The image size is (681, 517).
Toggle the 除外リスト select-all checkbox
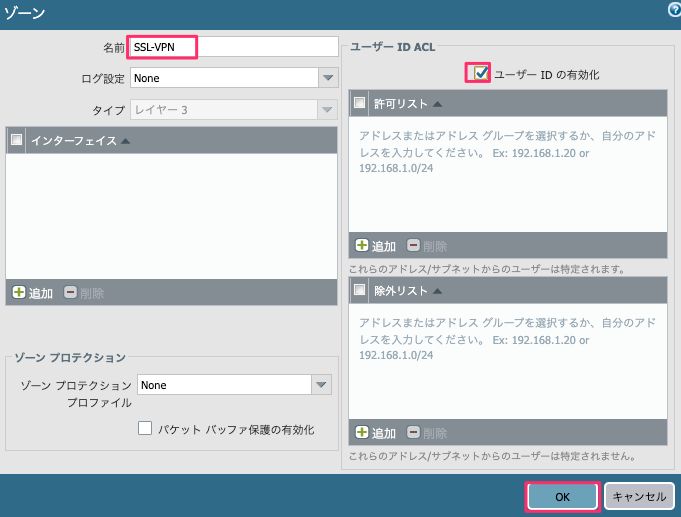tap(359, 289)
